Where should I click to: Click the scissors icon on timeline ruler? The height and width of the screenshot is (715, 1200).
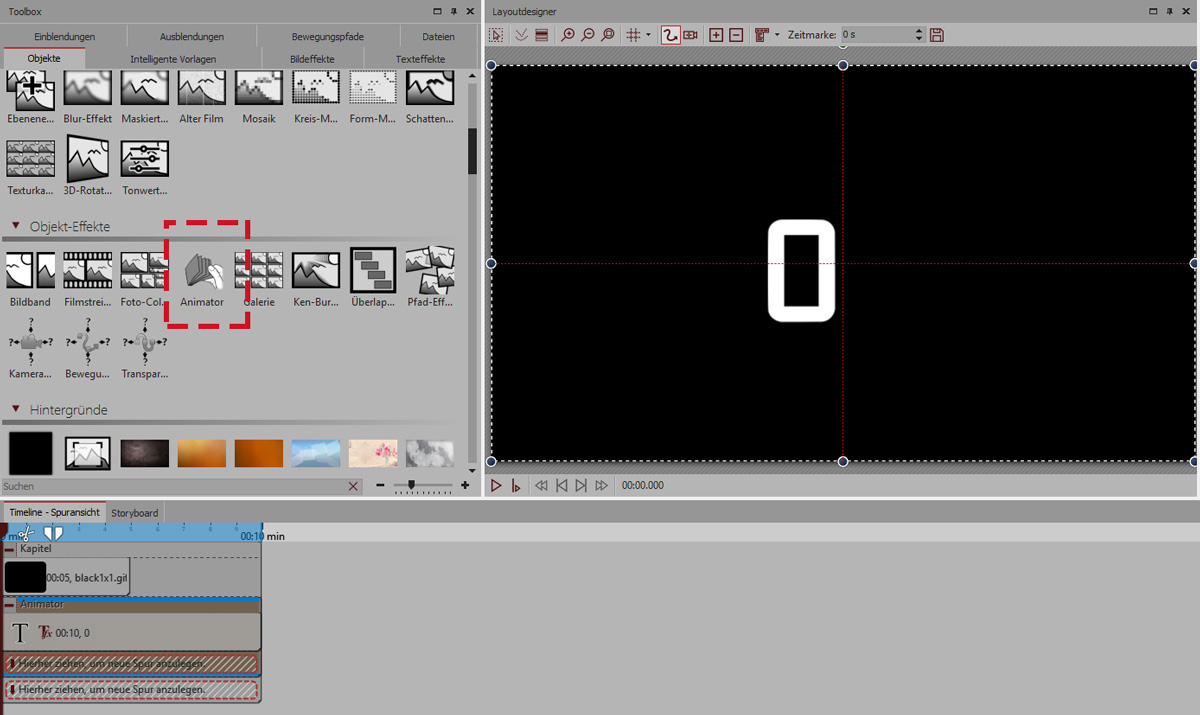(x=26, y=534)
